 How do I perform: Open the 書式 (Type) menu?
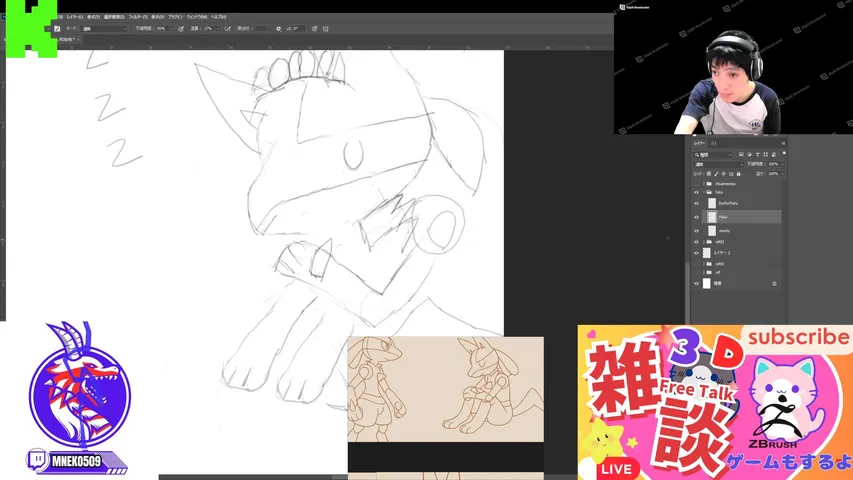pos(94,17)
